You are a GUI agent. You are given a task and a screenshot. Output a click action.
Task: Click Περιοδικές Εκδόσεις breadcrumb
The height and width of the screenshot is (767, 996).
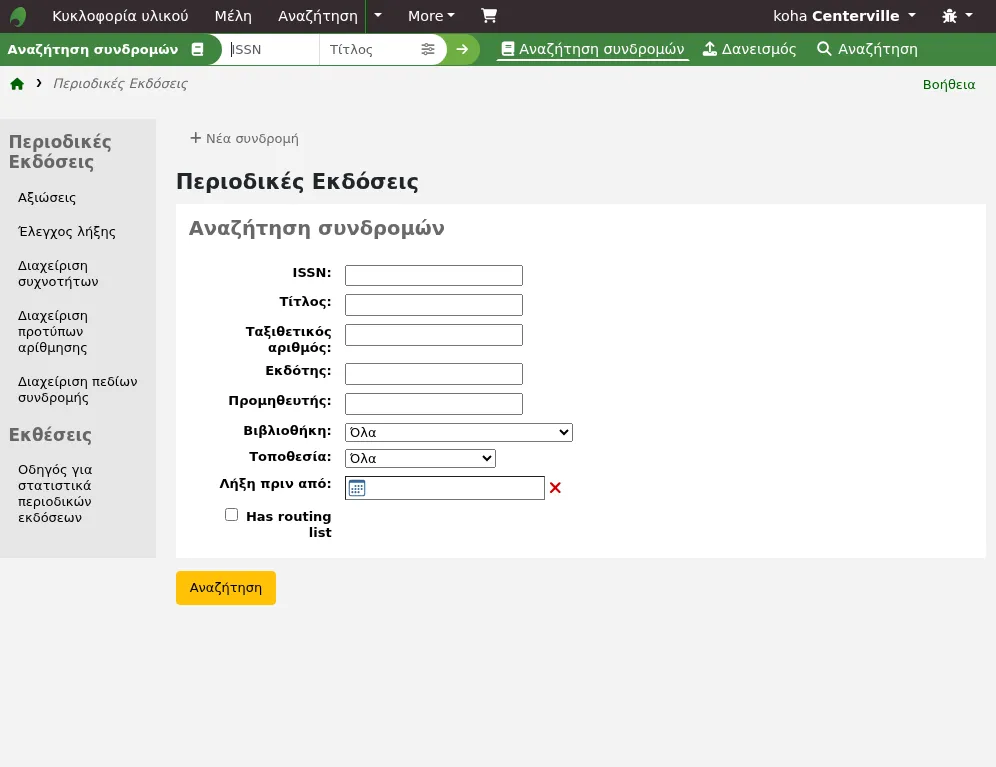click(120, 84)
